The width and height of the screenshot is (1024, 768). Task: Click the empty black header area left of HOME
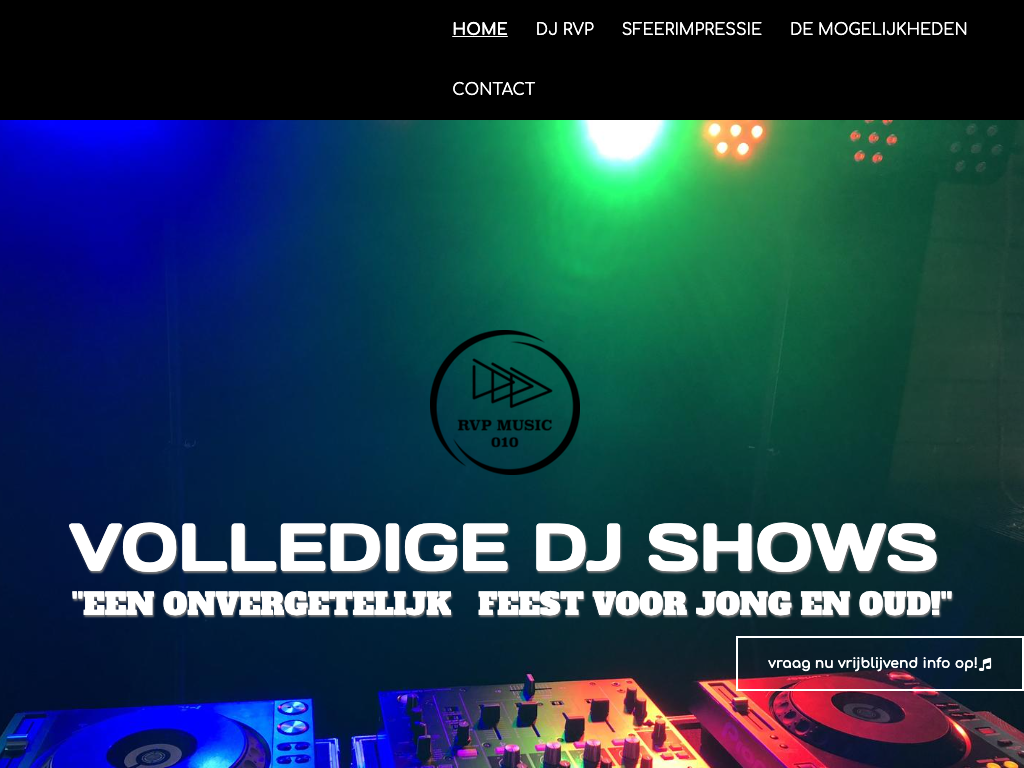222,59
